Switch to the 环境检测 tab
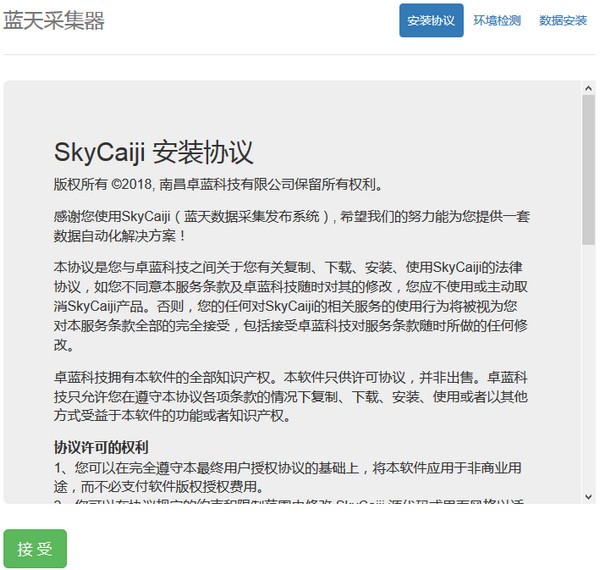600x570 pixels. pyautogui.click(x=497, y=20)
